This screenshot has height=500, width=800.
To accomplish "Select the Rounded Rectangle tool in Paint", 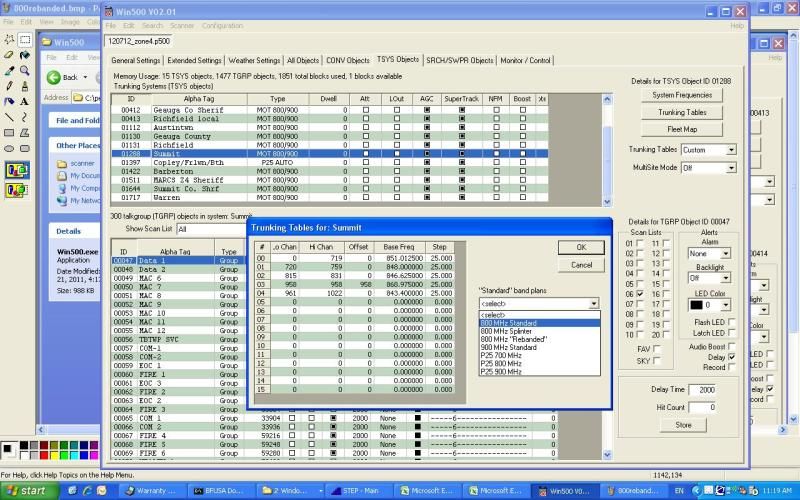I will pyautogui.click(x=24, y=148).
